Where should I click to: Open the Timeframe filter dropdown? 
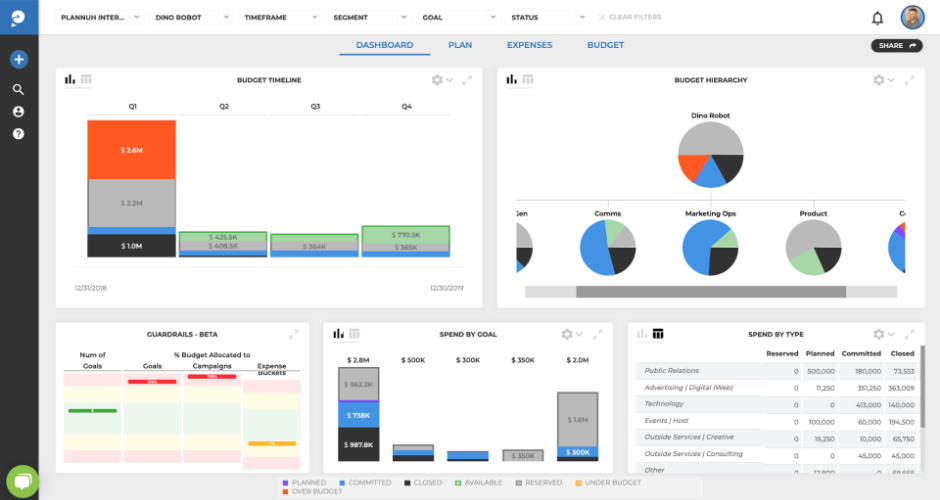280,18
